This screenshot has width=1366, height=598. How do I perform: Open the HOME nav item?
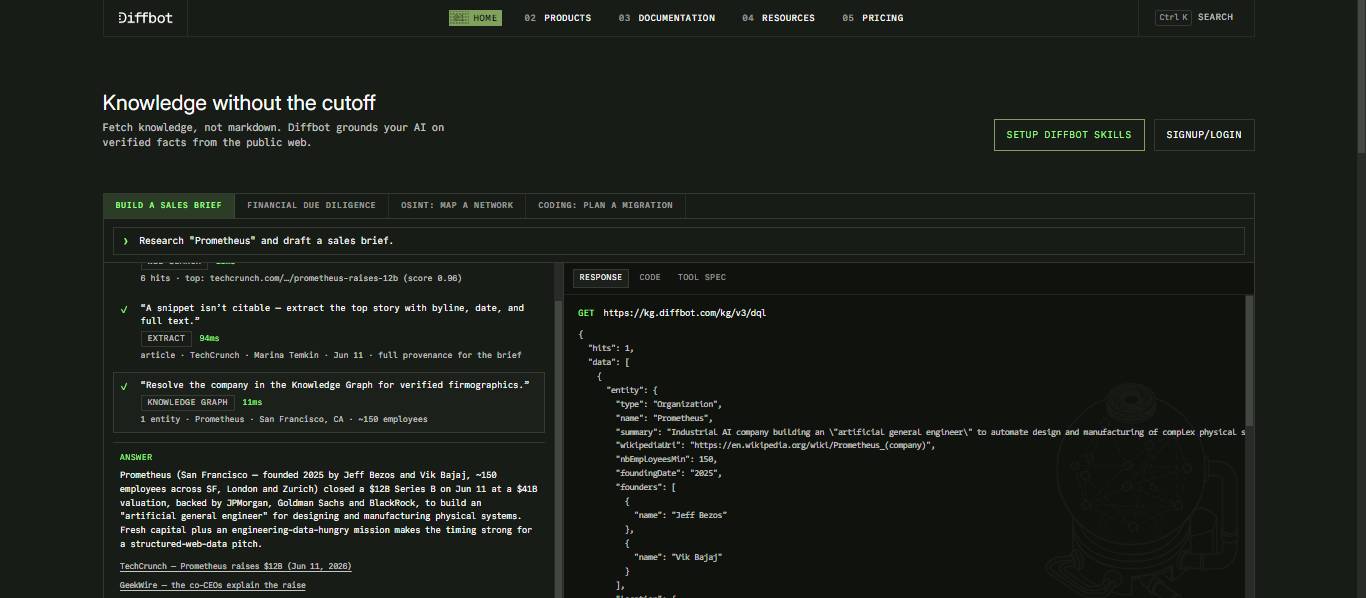[x=475, y=18]
